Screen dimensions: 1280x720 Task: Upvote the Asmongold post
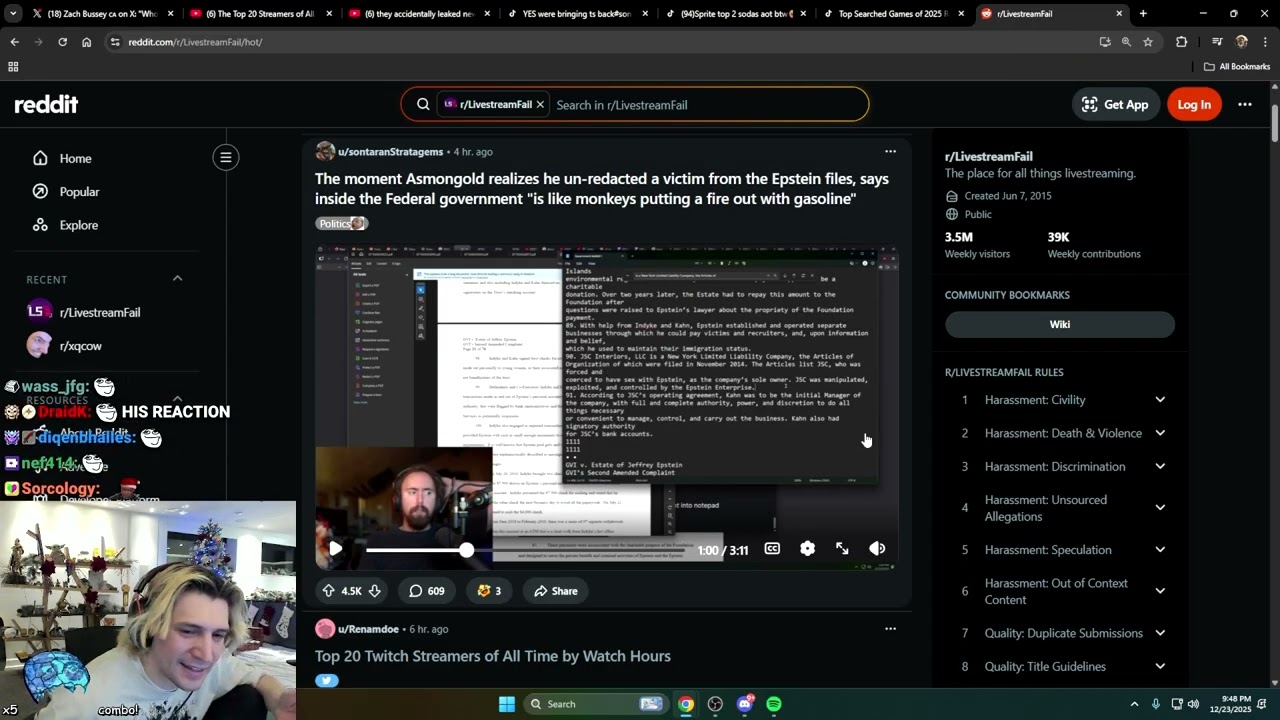click(x=328, y=591)
